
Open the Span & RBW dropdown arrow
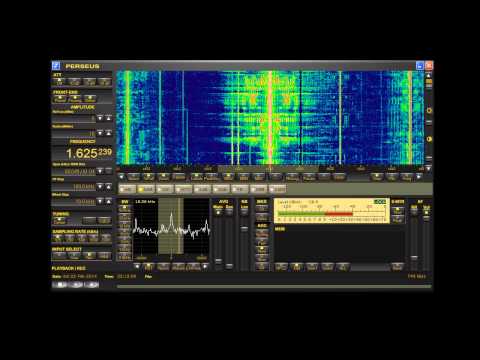[100, 171]
